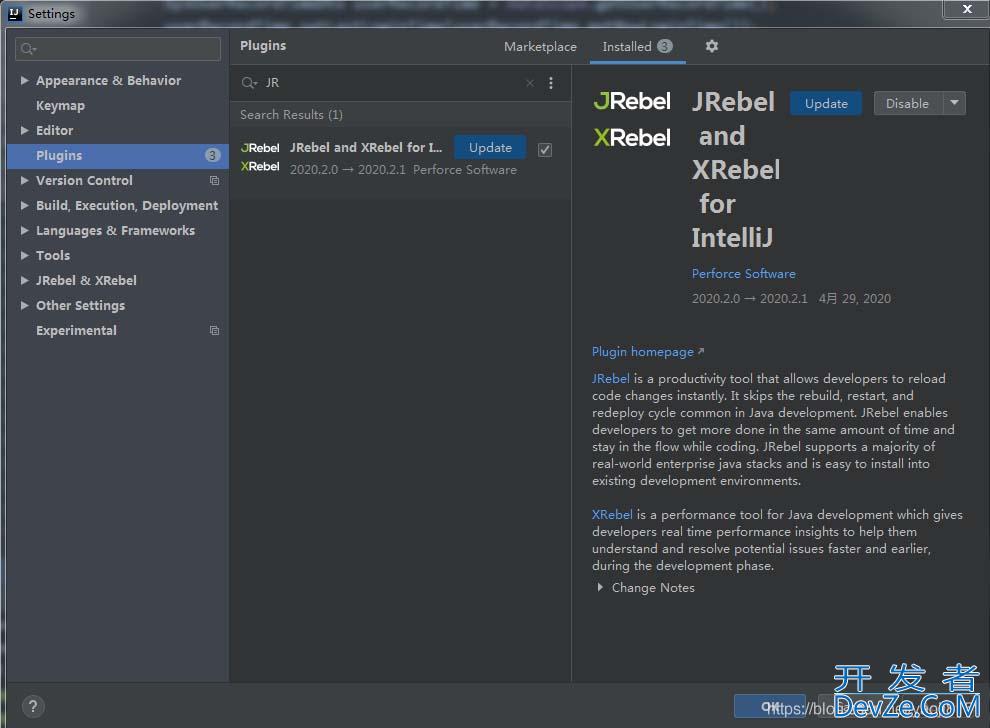Viewport: 990px width, 728px height.
Task: Click the magnifier icon in plugin search
Action: click(x=249, y=84)
